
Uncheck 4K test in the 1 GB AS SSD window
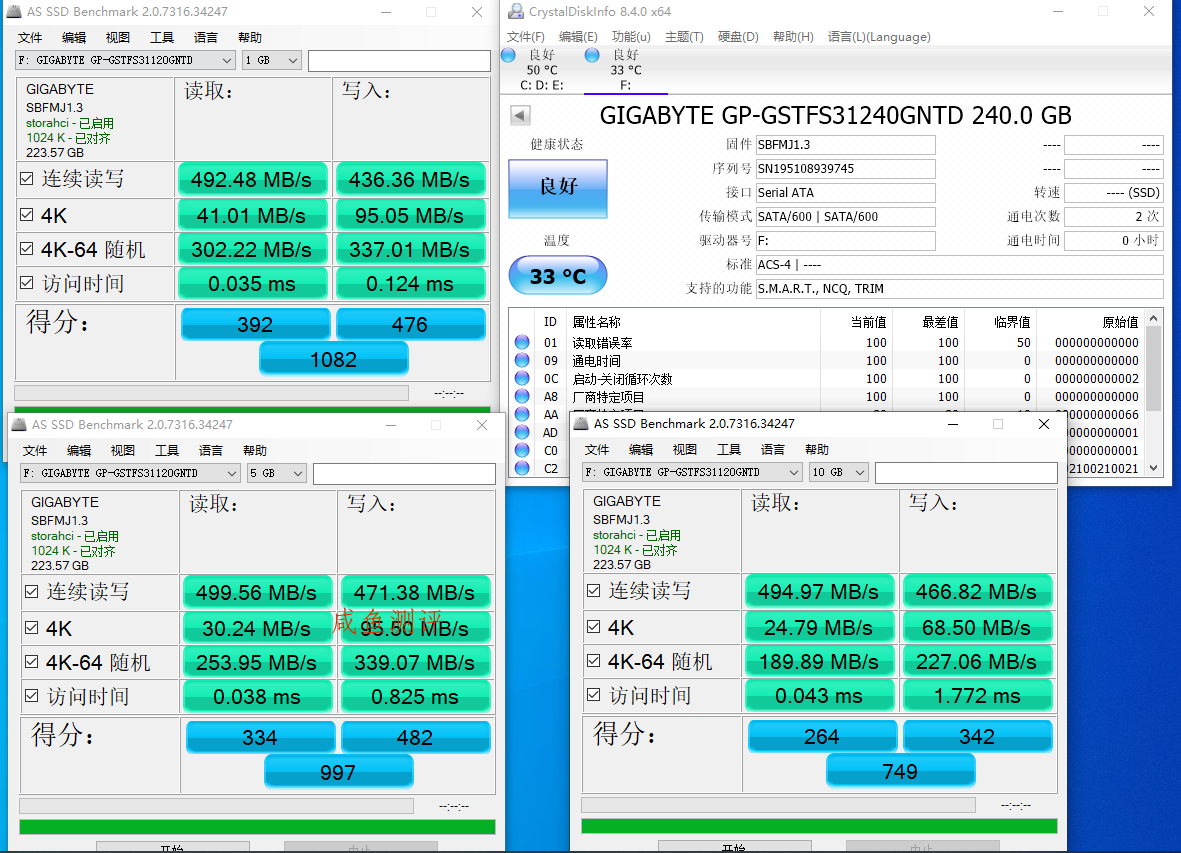point(27,215)
